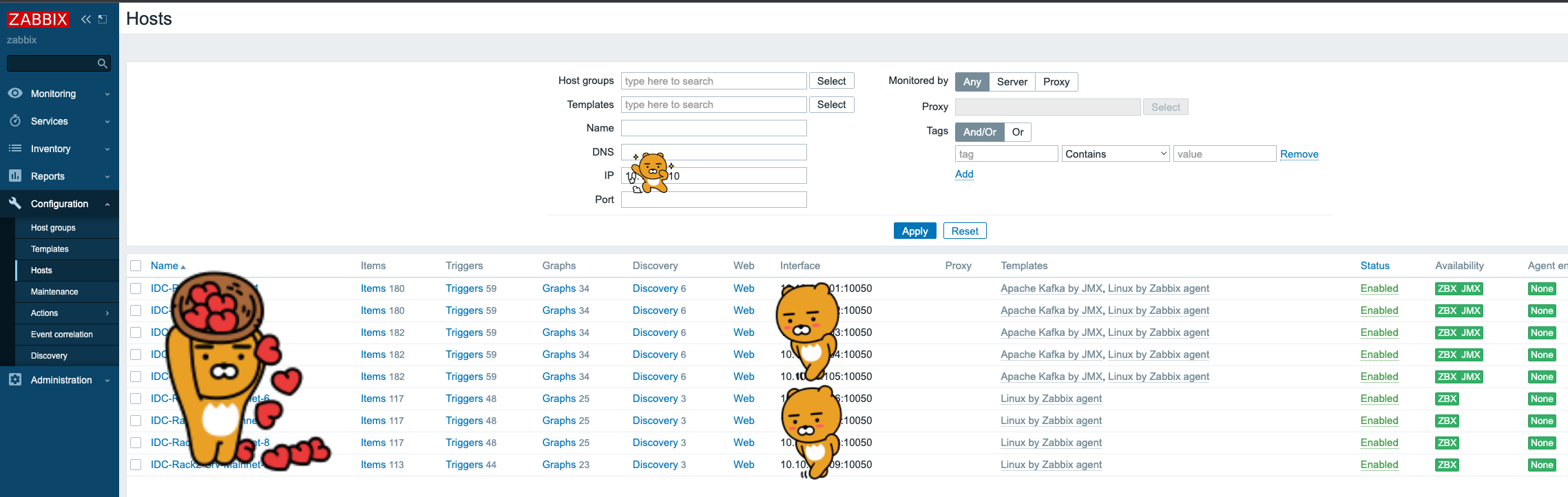Click the ZBX availability badge in the last row
This screenshot has height=497, width=1568.
click(x=1447, y=465)
